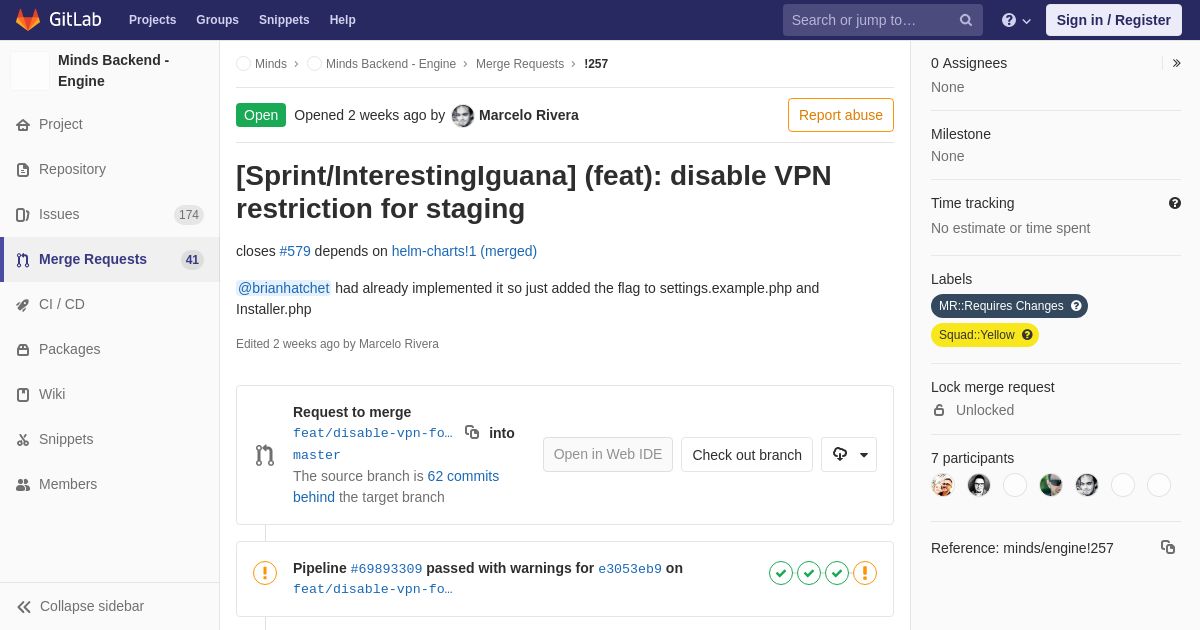1200x630 pixels.
Task: Click the pipeline warning status icon
Action: pyautogui.click(x=265, y=573)
